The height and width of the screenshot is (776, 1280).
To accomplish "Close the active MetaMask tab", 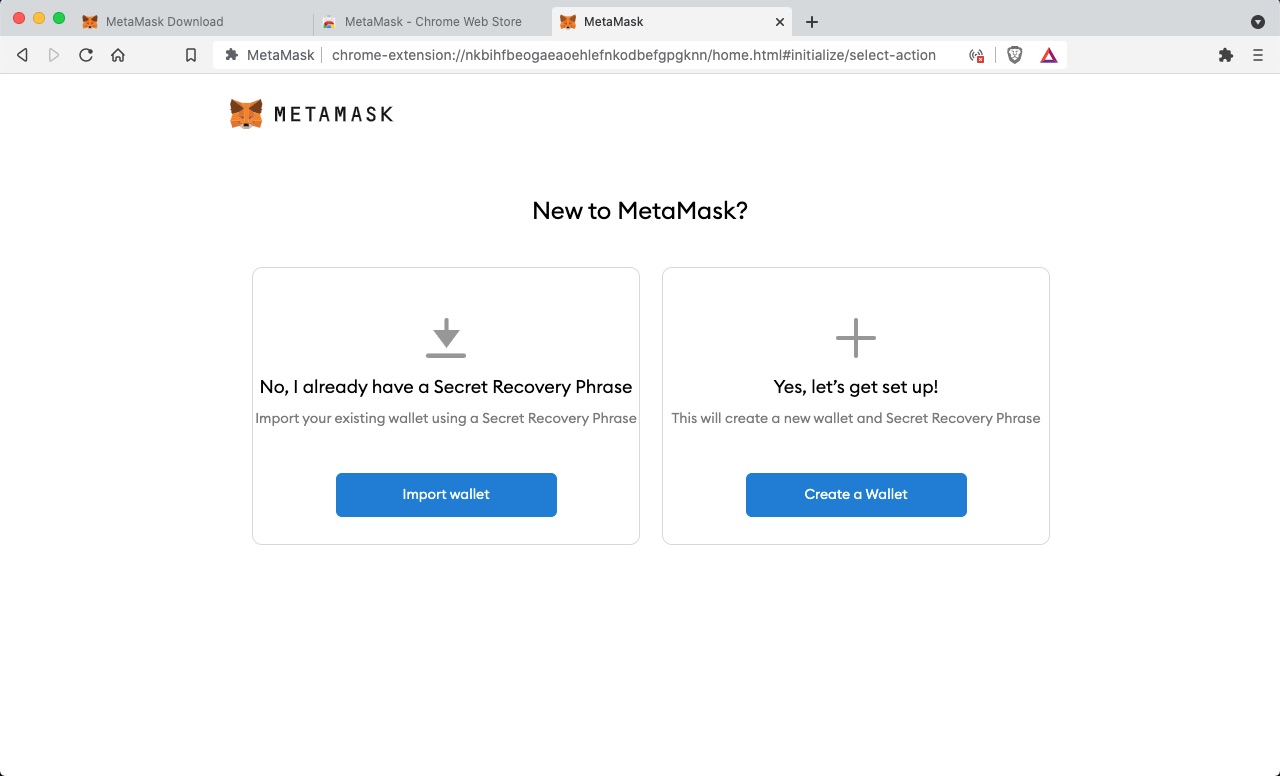I will point(780,21).
